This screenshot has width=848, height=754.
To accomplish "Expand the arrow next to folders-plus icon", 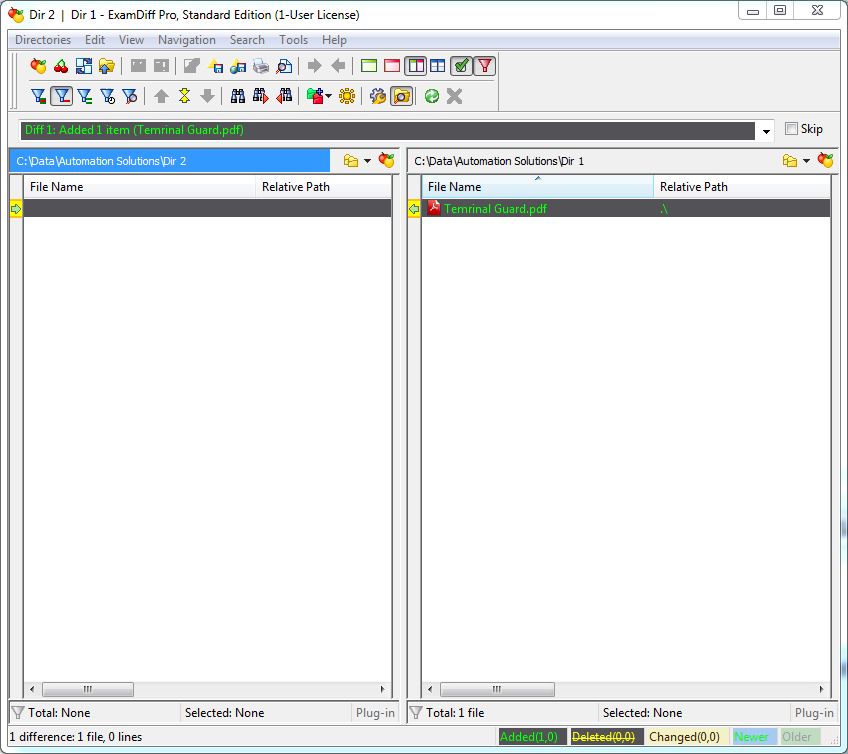I will tap(329, 97).
